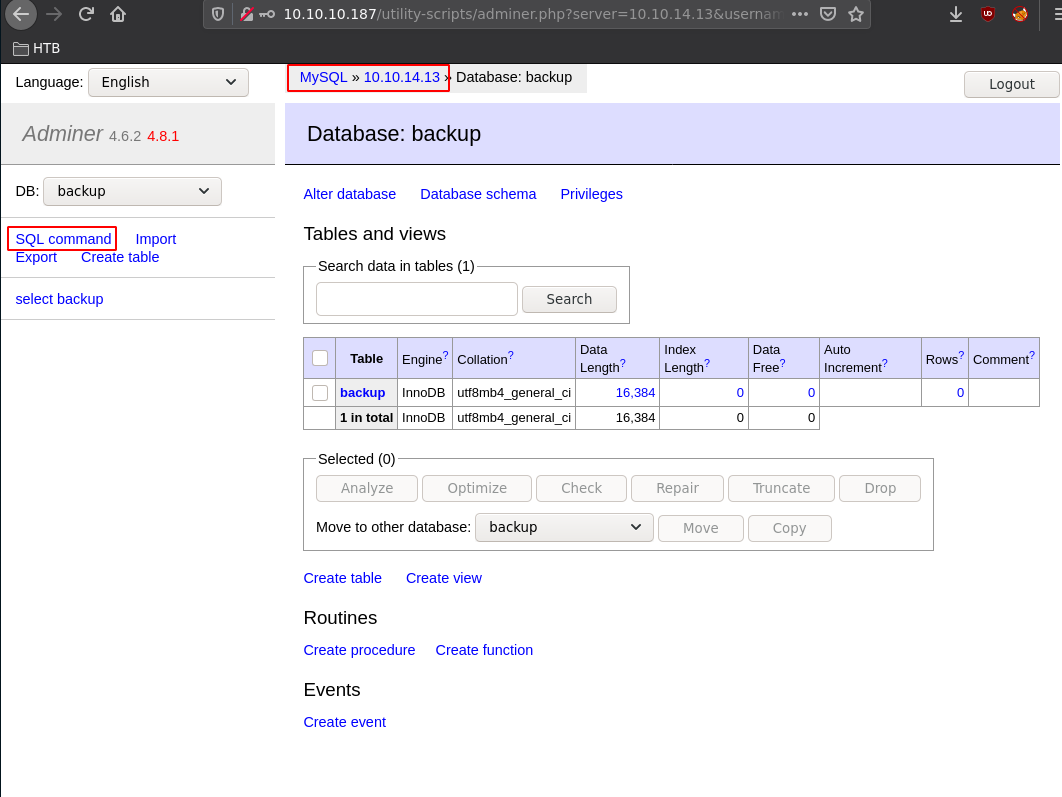
Task: Open the downloads arrow icon
Action: pyautogui.click(x=956, y=14)
